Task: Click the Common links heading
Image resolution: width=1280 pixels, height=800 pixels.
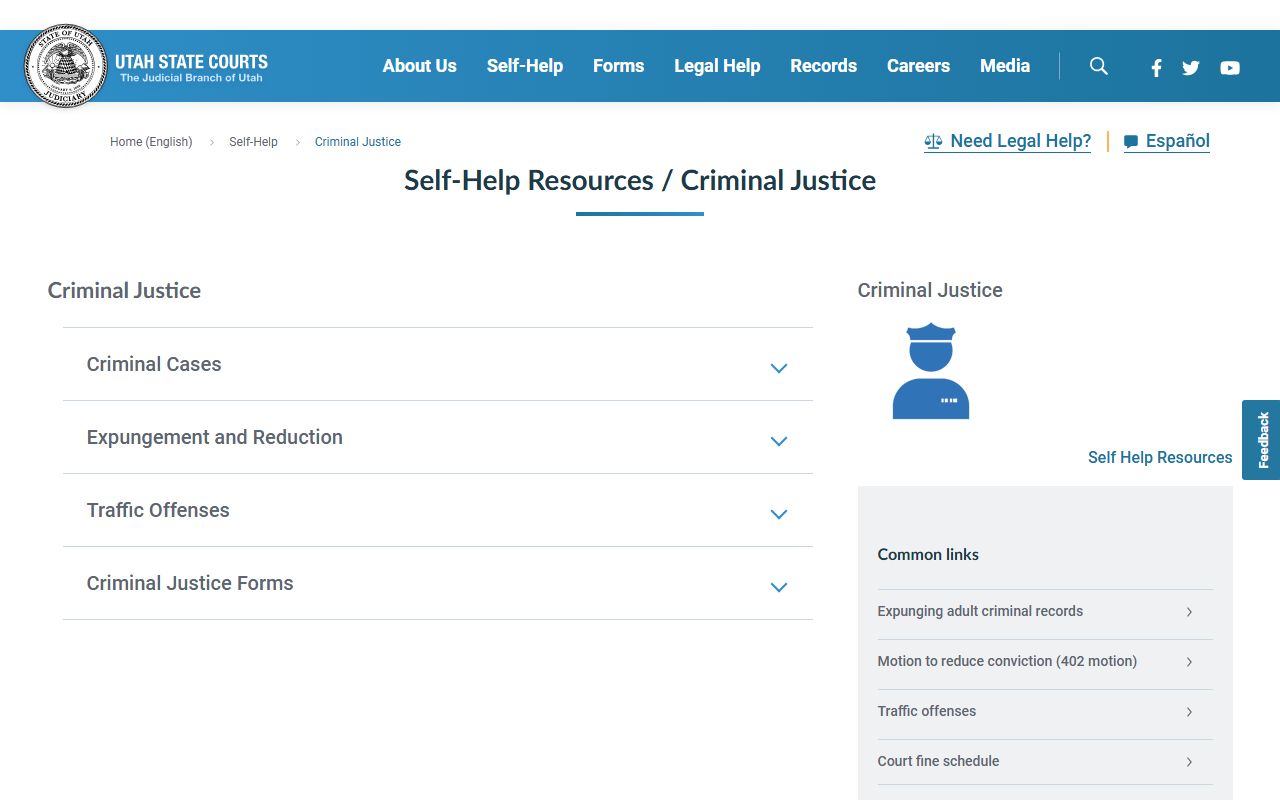Action: 928,554
